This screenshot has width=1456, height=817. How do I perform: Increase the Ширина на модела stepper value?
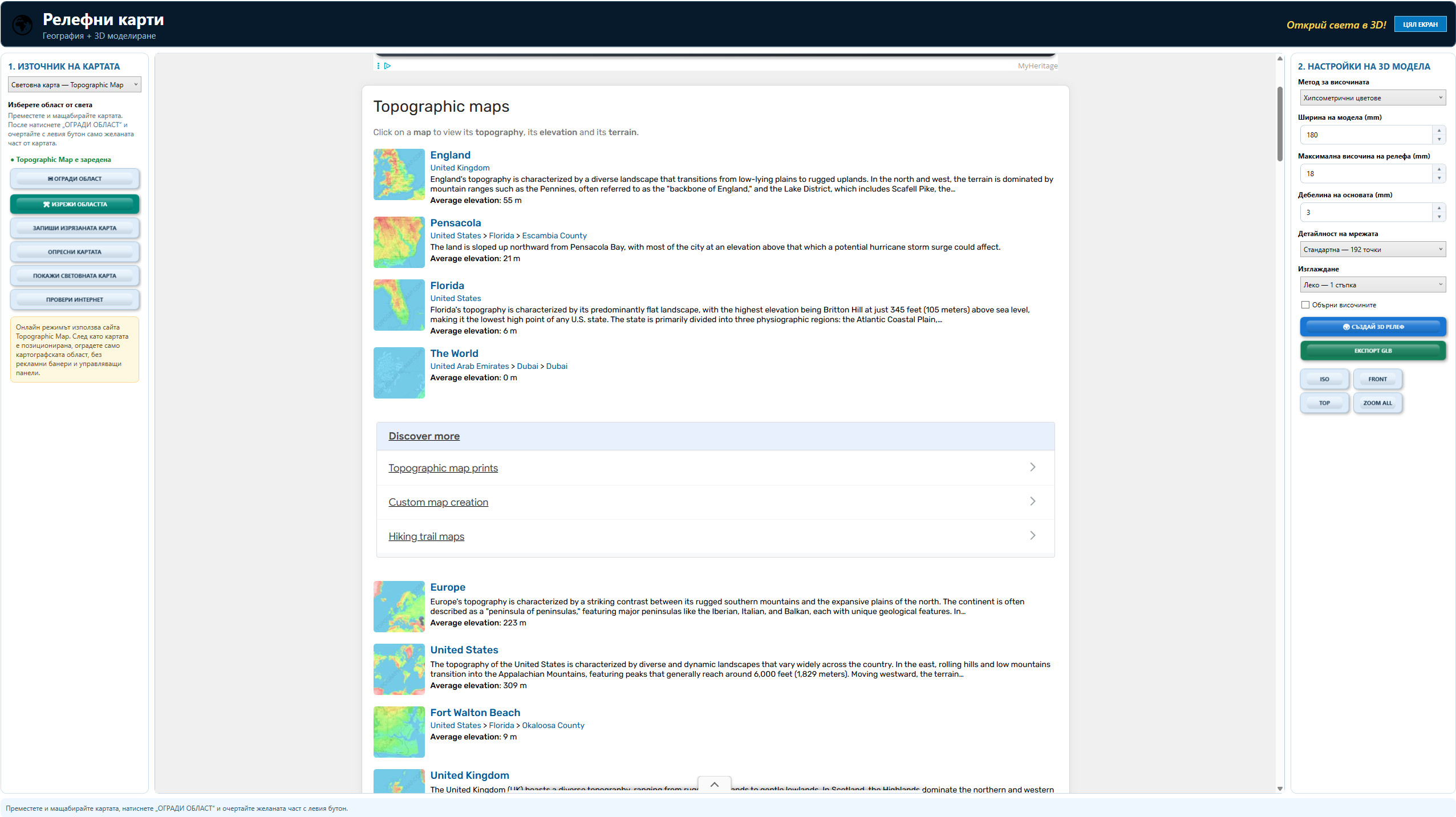1439,131
